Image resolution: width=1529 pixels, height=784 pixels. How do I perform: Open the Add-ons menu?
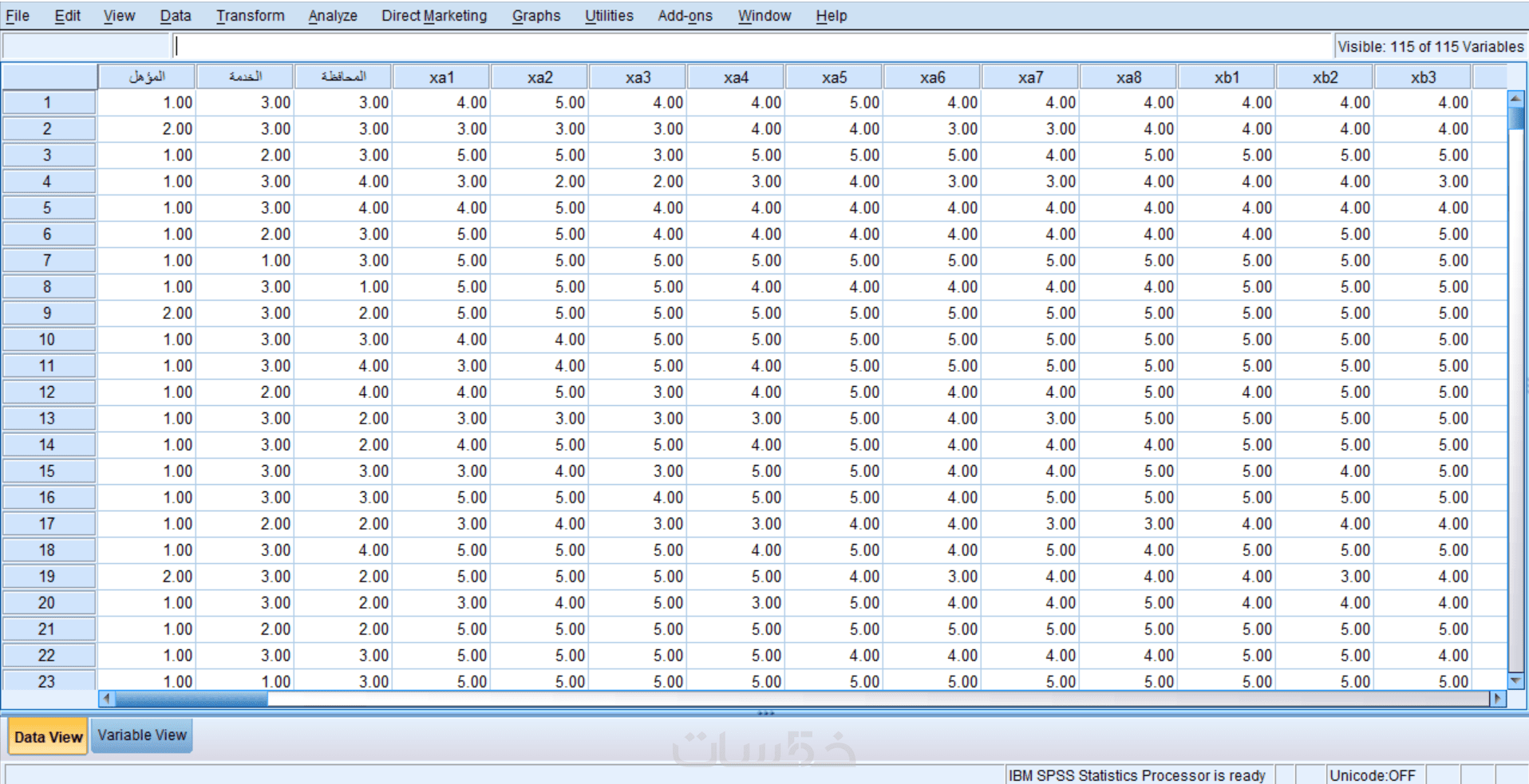click(x=685, y=15)
